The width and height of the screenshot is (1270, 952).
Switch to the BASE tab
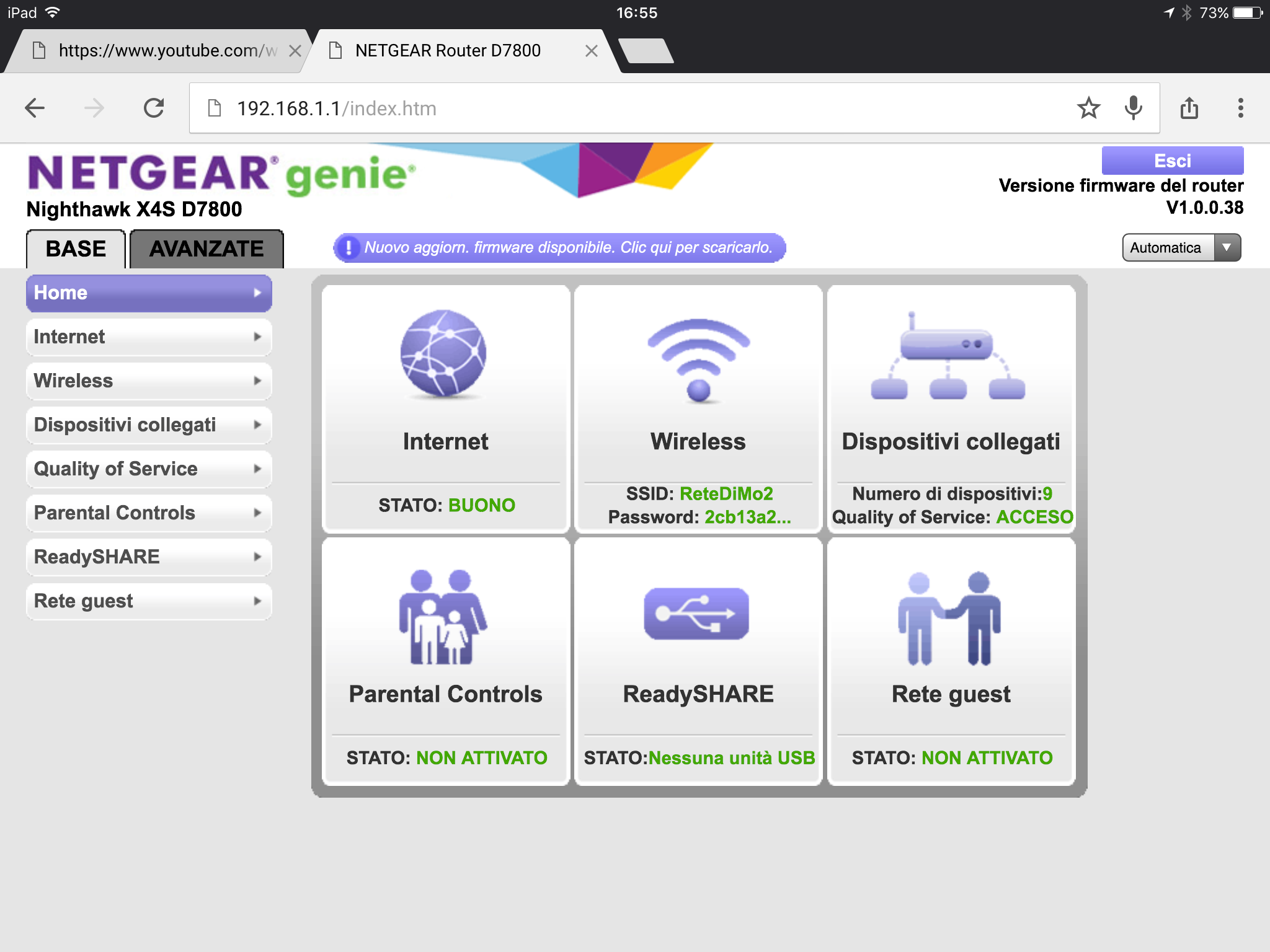tap(76, 249)
